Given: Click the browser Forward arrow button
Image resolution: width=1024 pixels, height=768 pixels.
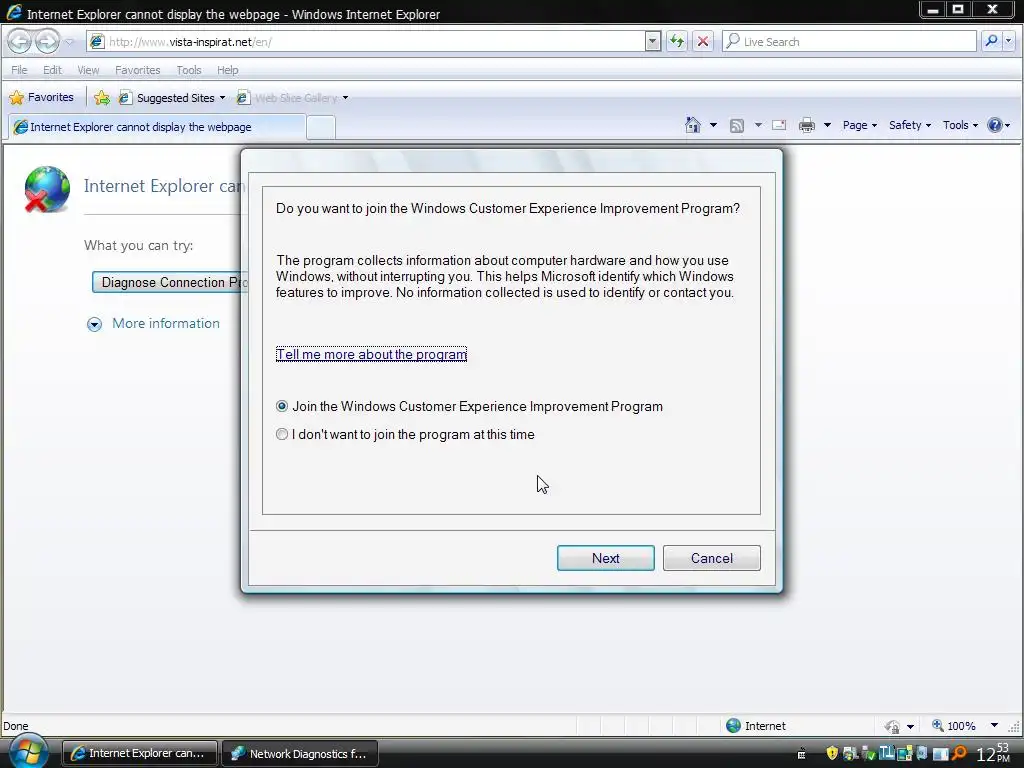Looking at the screenshot, I should [x=47, y=42].
